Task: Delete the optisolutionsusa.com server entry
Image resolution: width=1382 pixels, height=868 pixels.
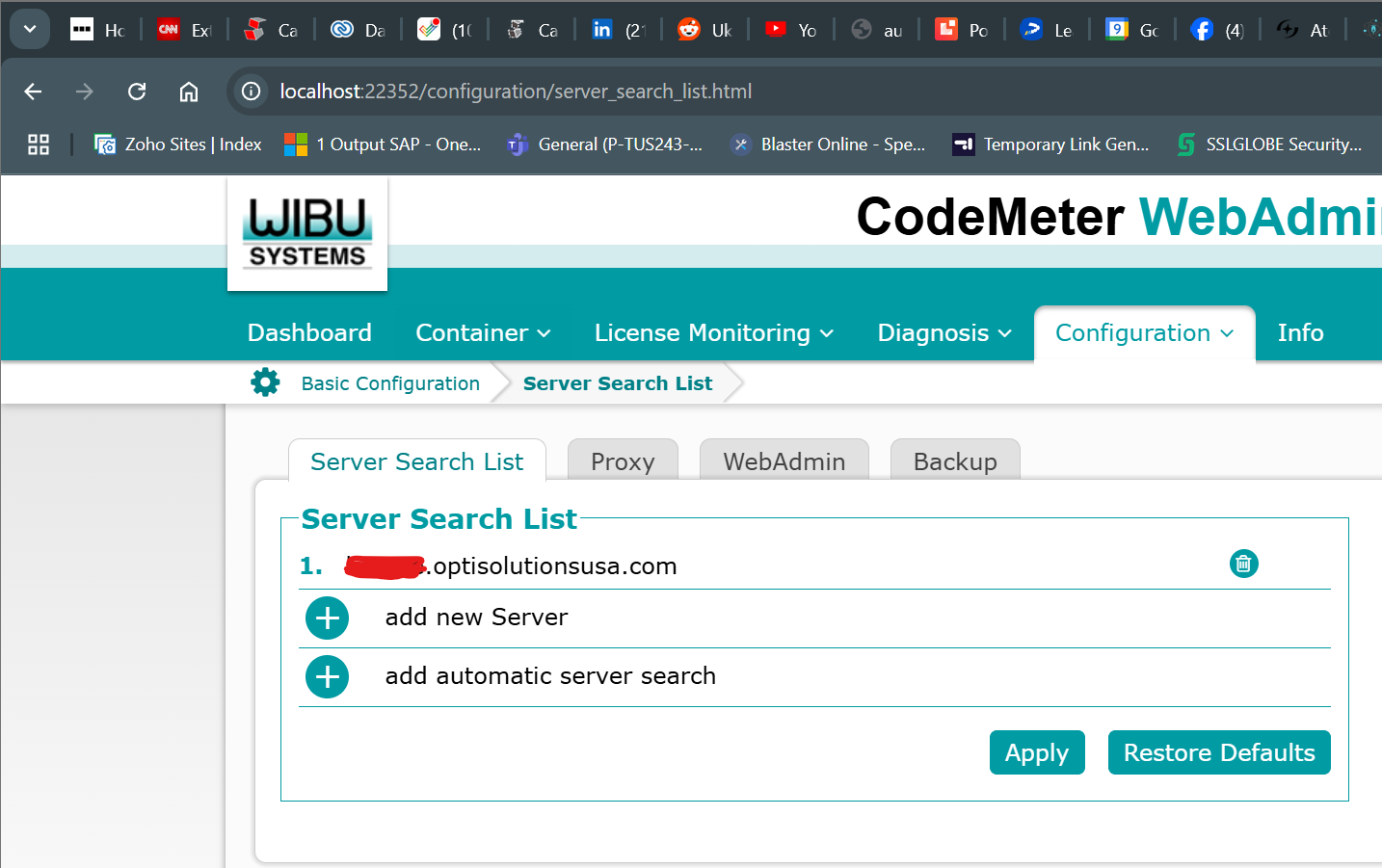Action: click(1243, 564)
